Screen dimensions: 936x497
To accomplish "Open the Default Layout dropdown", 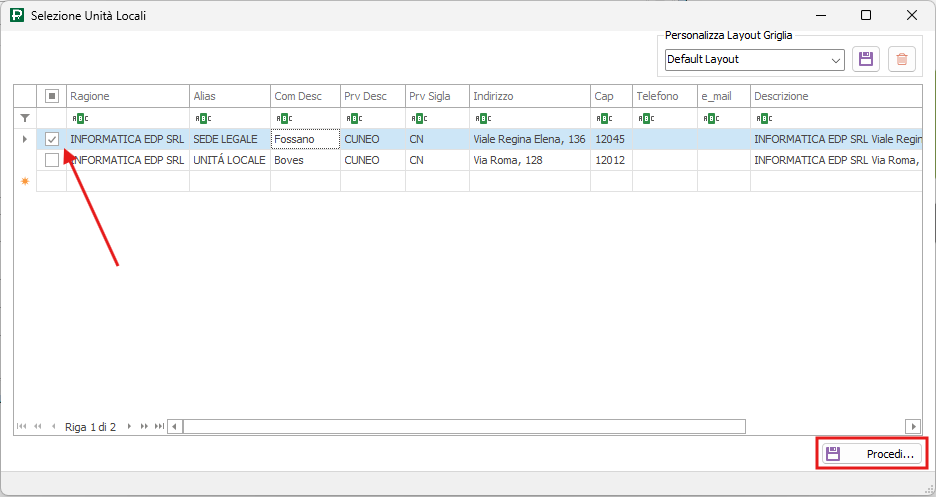I will tap(836, 60).
